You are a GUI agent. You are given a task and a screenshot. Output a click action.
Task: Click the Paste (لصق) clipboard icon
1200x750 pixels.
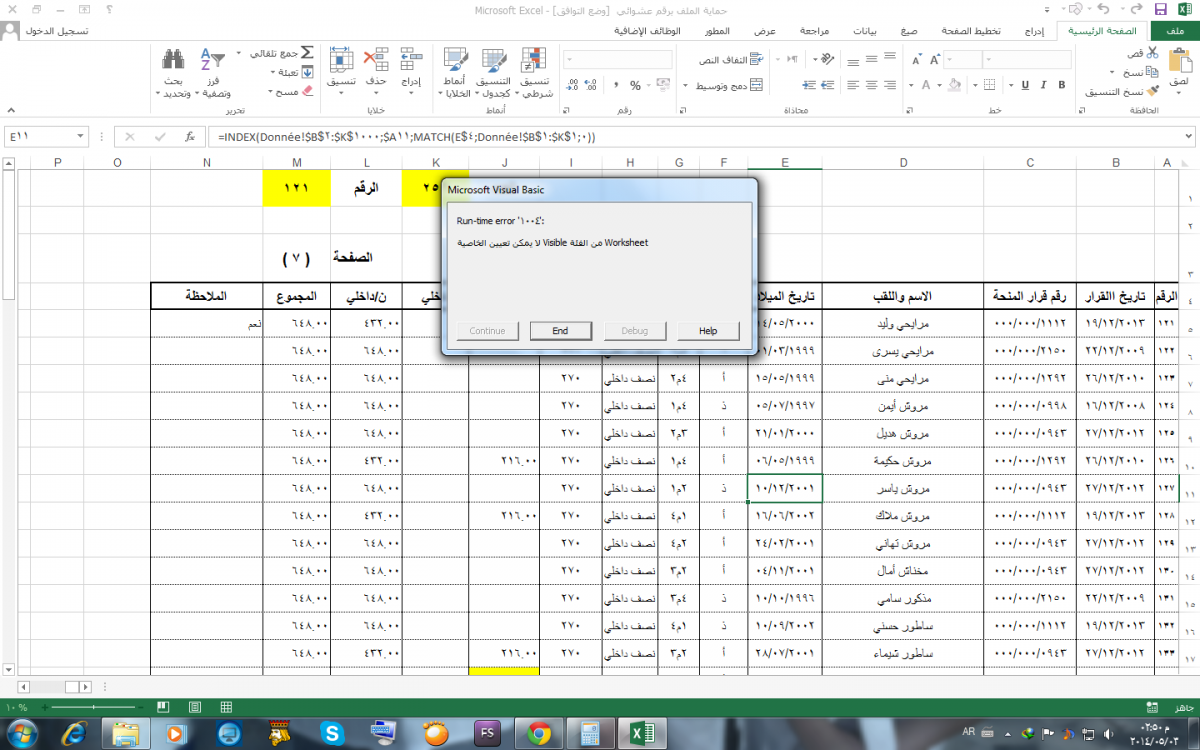click(x=1181, y=58)
